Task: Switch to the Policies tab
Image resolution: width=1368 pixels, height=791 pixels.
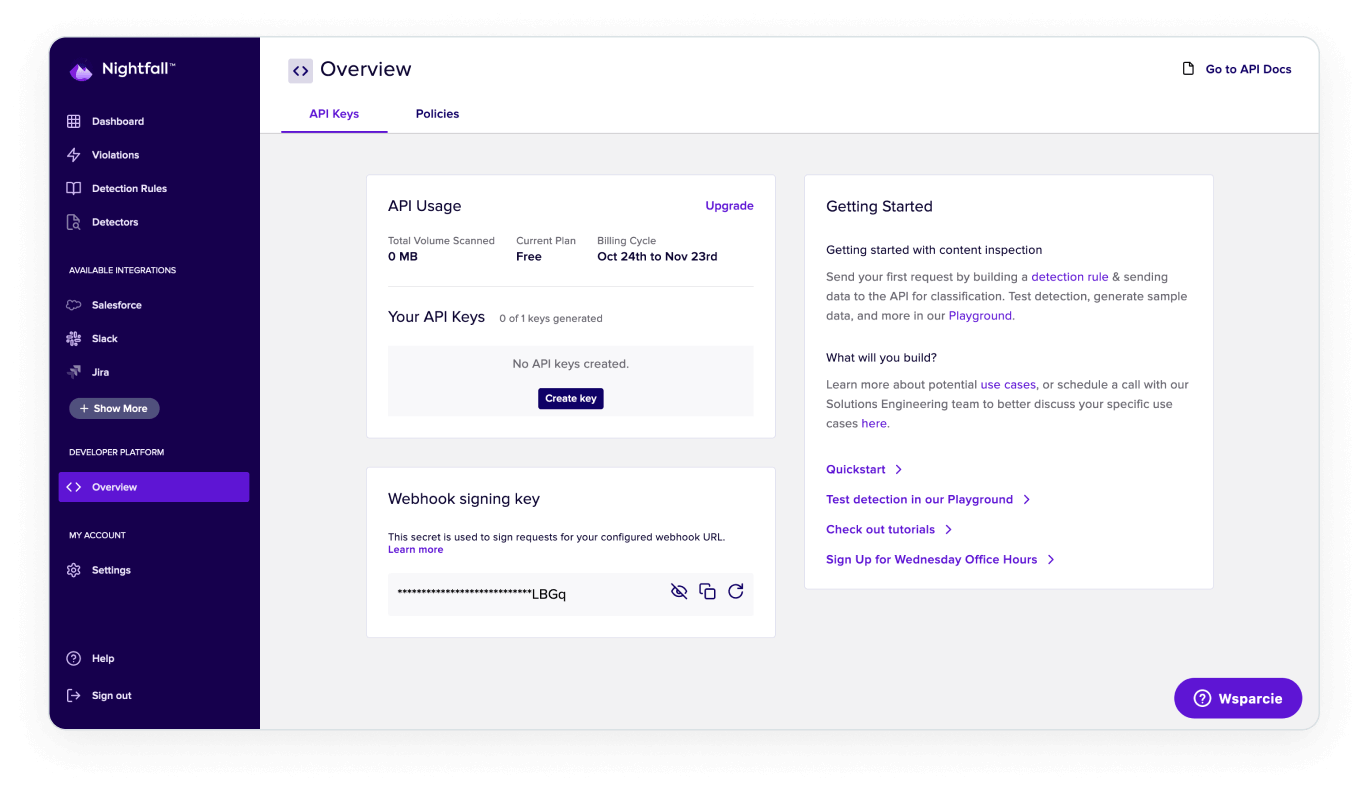Action: click(x=437, y=114)
